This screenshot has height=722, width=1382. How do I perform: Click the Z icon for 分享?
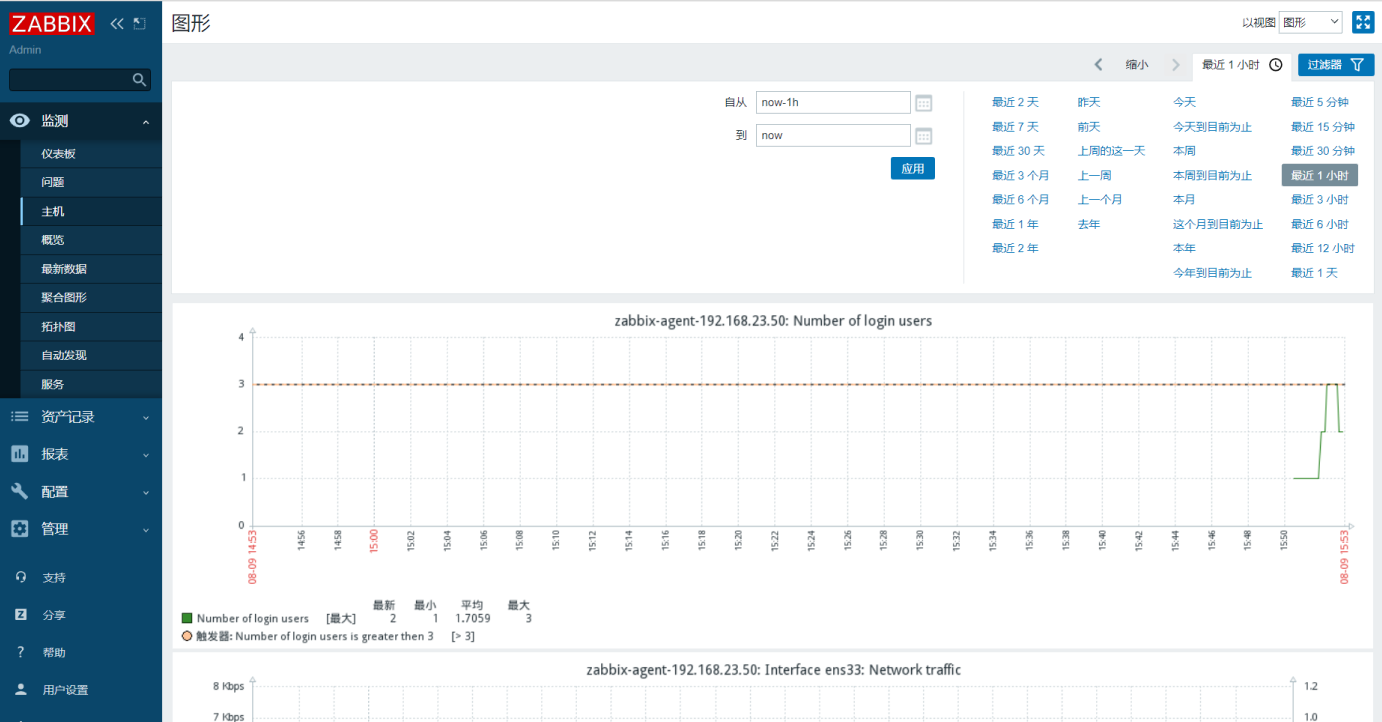[21, 615]
